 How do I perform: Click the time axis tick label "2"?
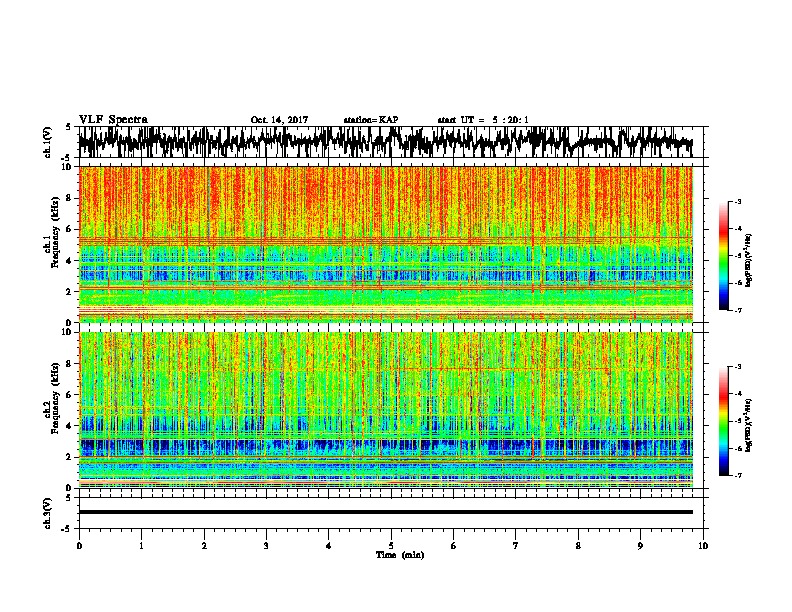pyautogui.click(x=204, y=545)
